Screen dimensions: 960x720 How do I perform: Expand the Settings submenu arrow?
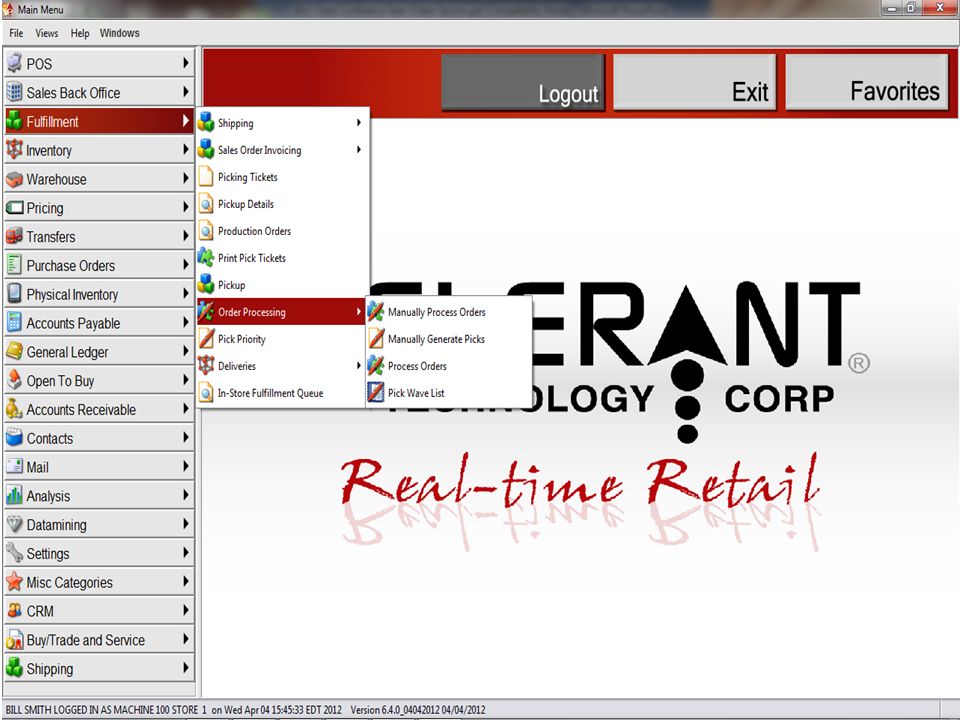pos(186,553)
